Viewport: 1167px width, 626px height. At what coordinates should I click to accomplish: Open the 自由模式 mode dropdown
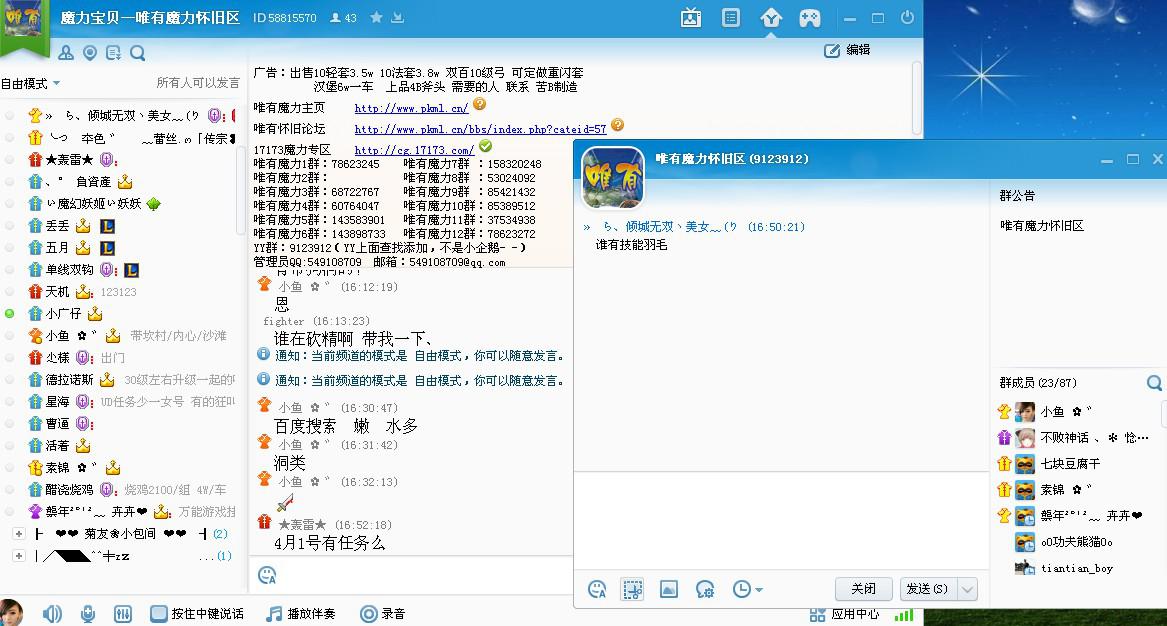click(30, 83)
